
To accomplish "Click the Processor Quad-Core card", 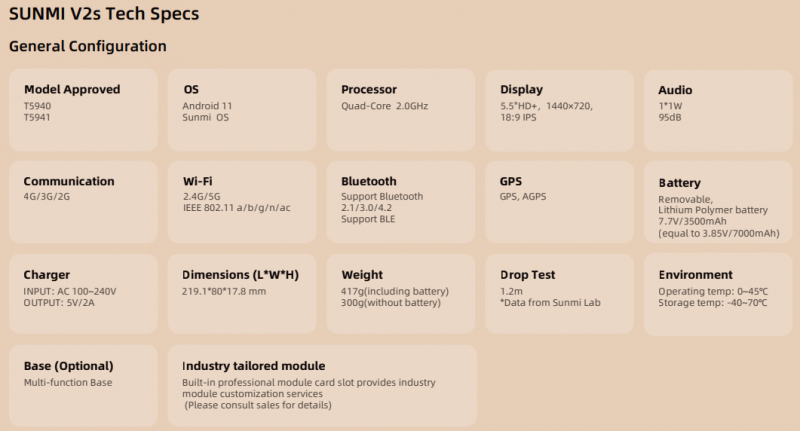I will (401, 110).
